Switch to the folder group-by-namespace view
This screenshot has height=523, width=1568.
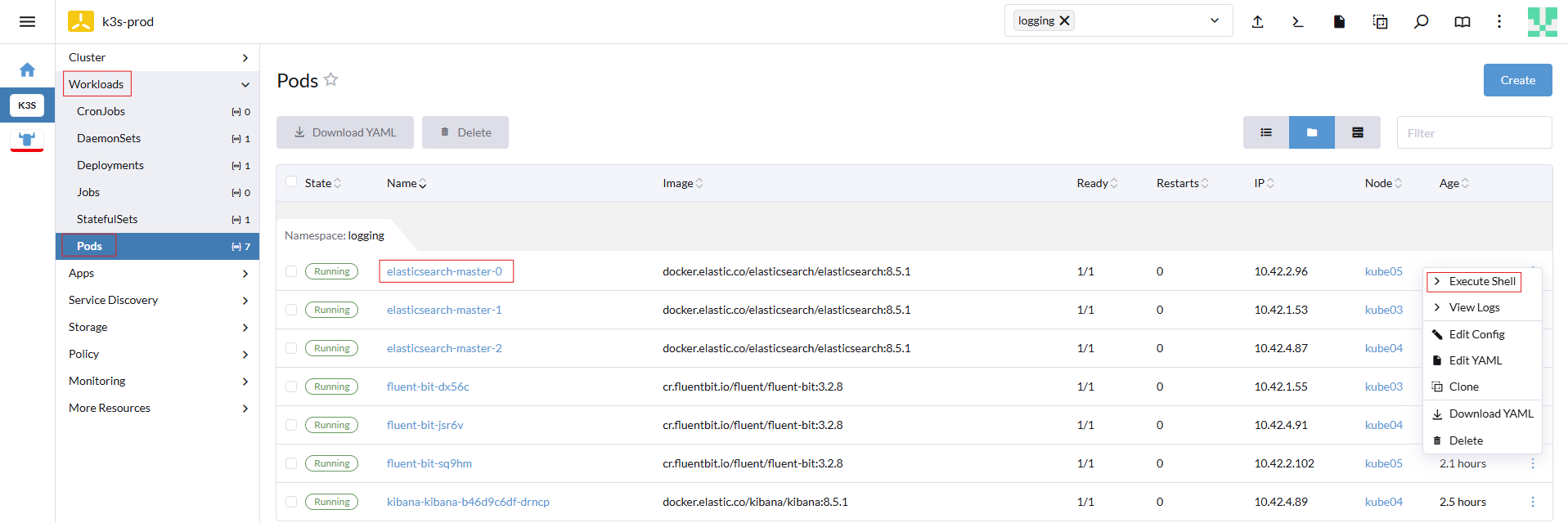point(1312,132)
